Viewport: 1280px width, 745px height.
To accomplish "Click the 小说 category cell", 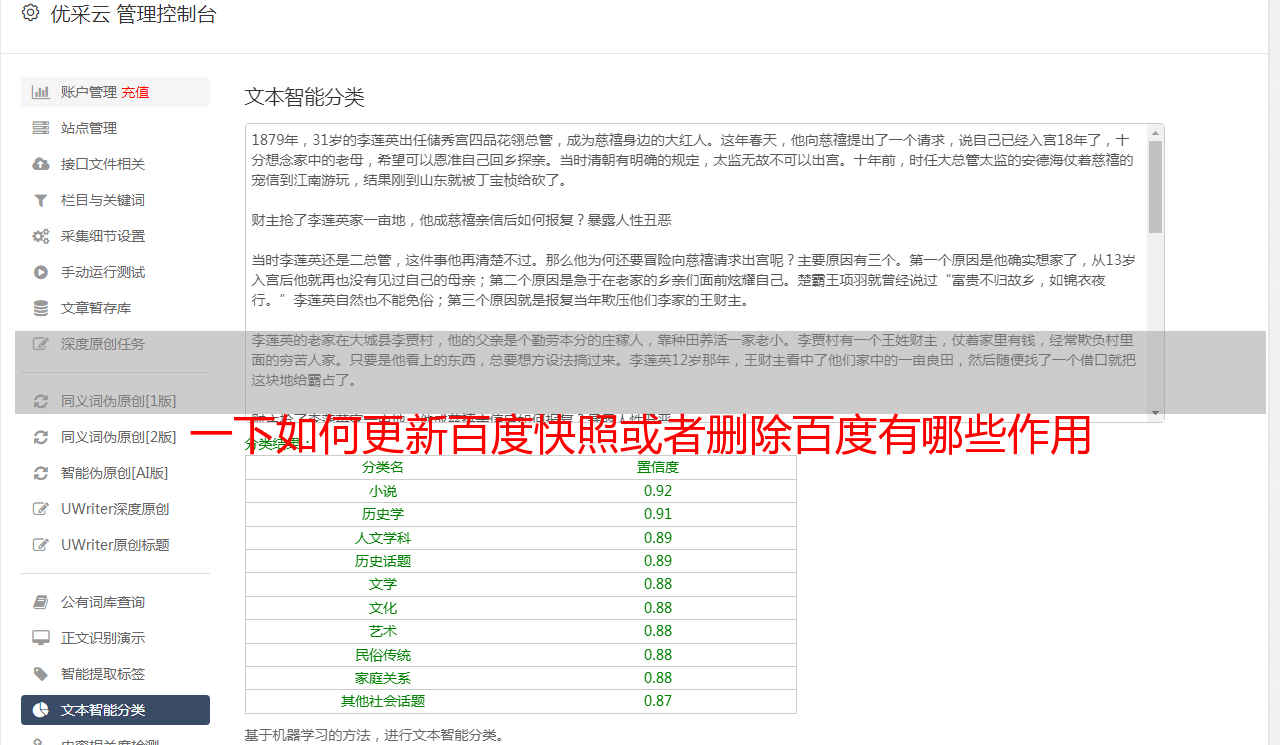I will (x=383, y=491).
